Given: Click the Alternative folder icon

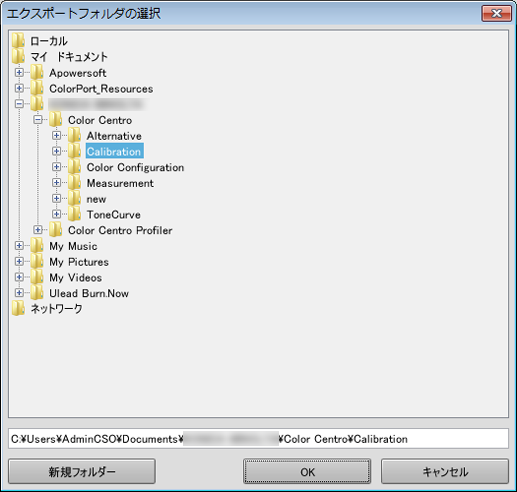Looking at the screenshot, I should coord(74,135).
